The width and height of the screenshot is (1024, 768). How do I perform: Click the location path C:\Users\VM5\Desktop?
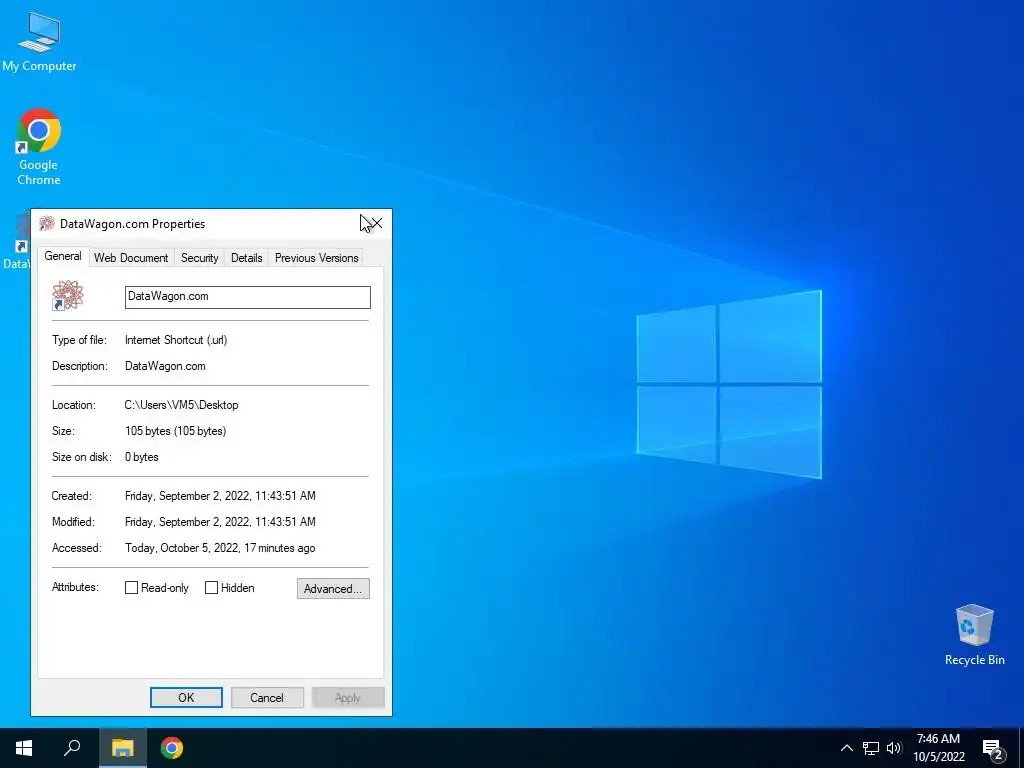click(181, 405)
